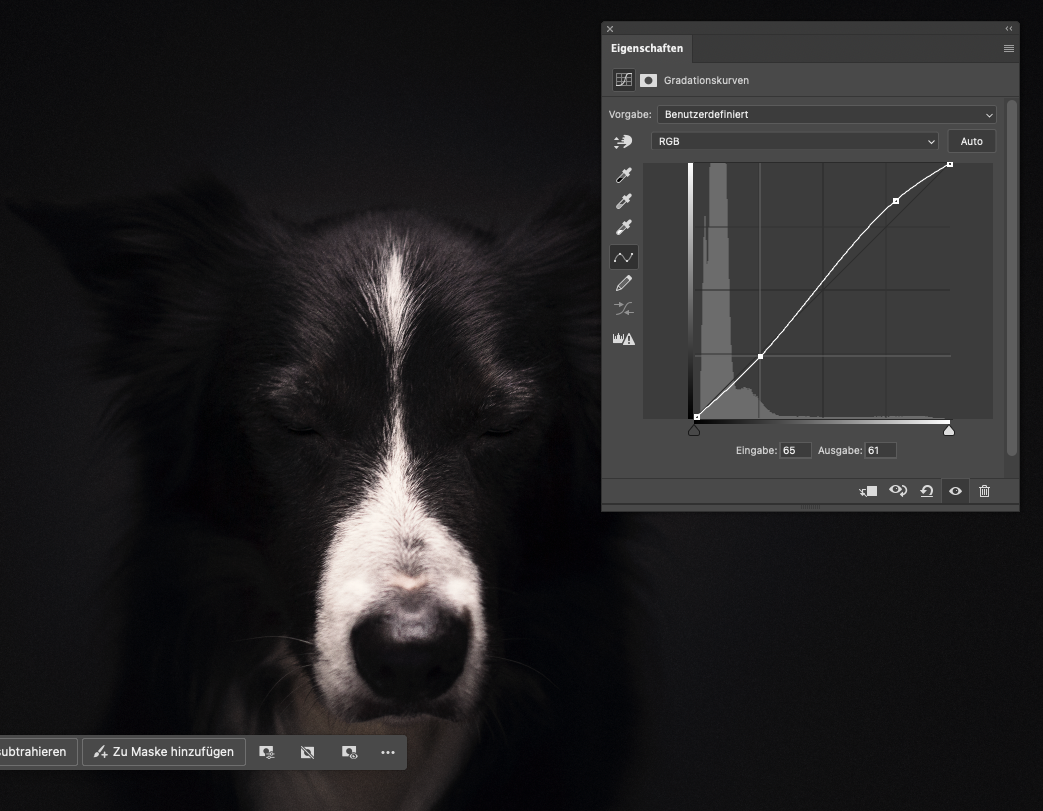This screenshot has width=1043, height=811.
Task: Select the black point eyedropper
Action: (x=624, y=176)
